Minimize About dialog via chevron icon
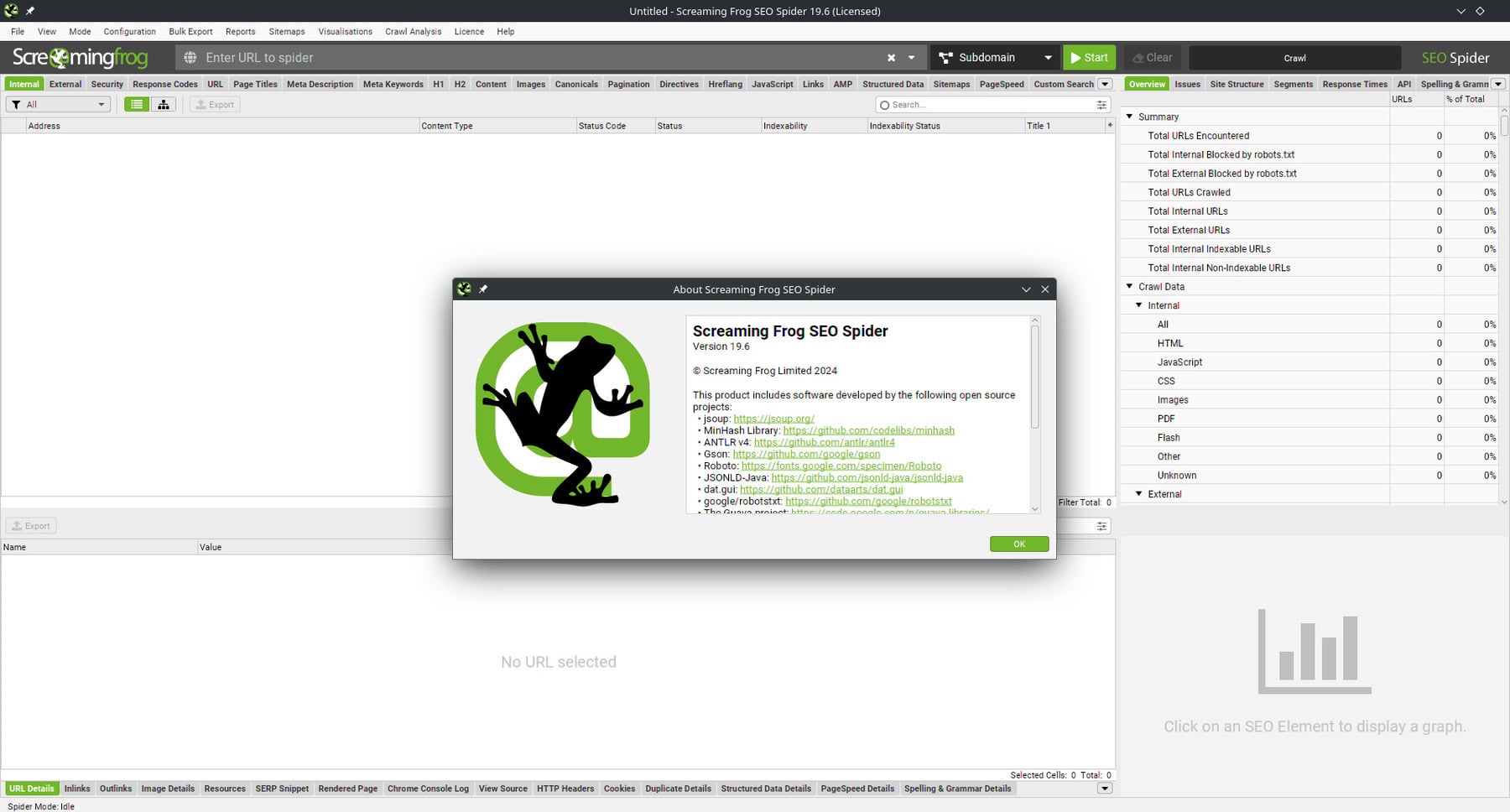1510x812 pixels. point(1026,289)
